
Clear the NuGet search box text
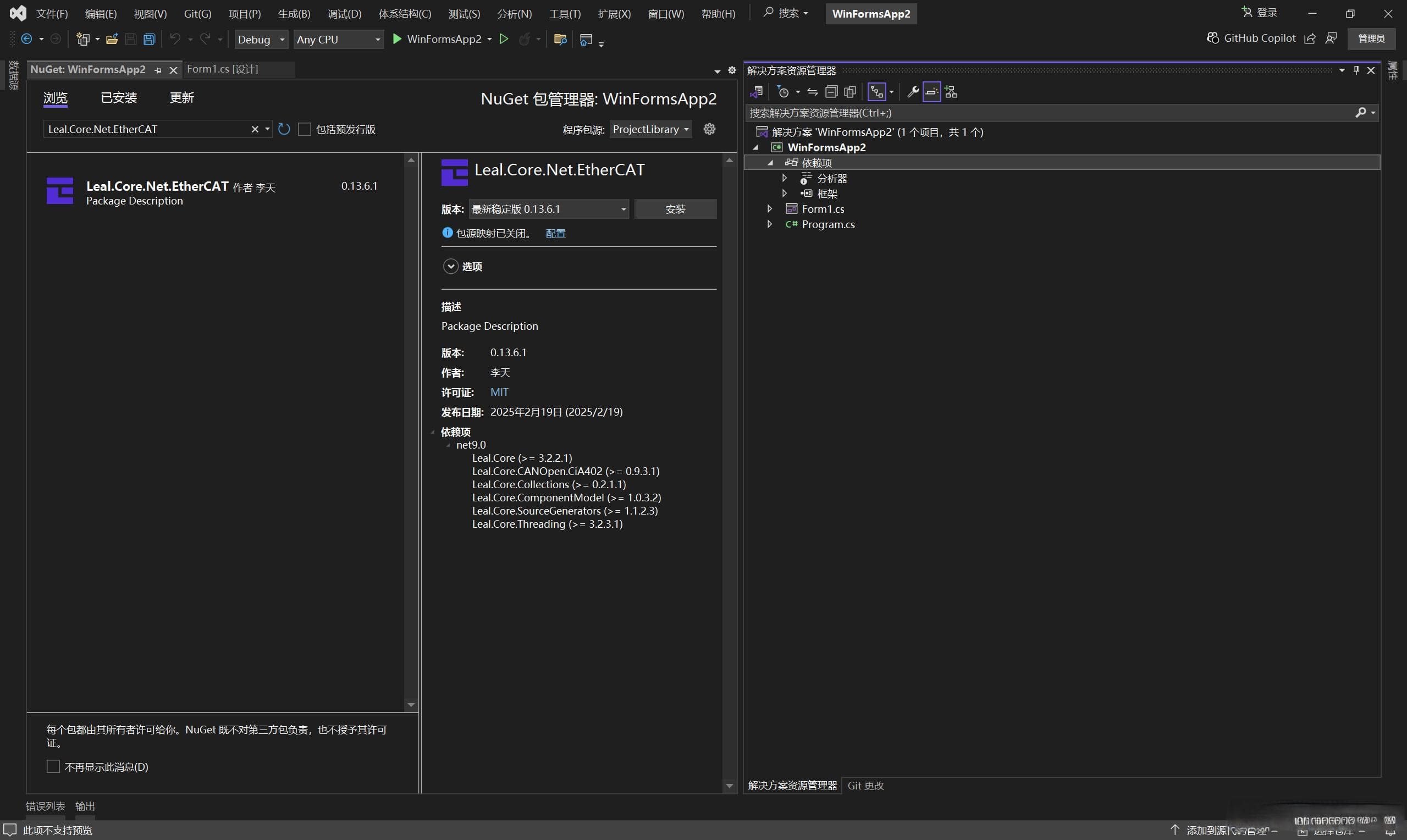click(255, 130)
